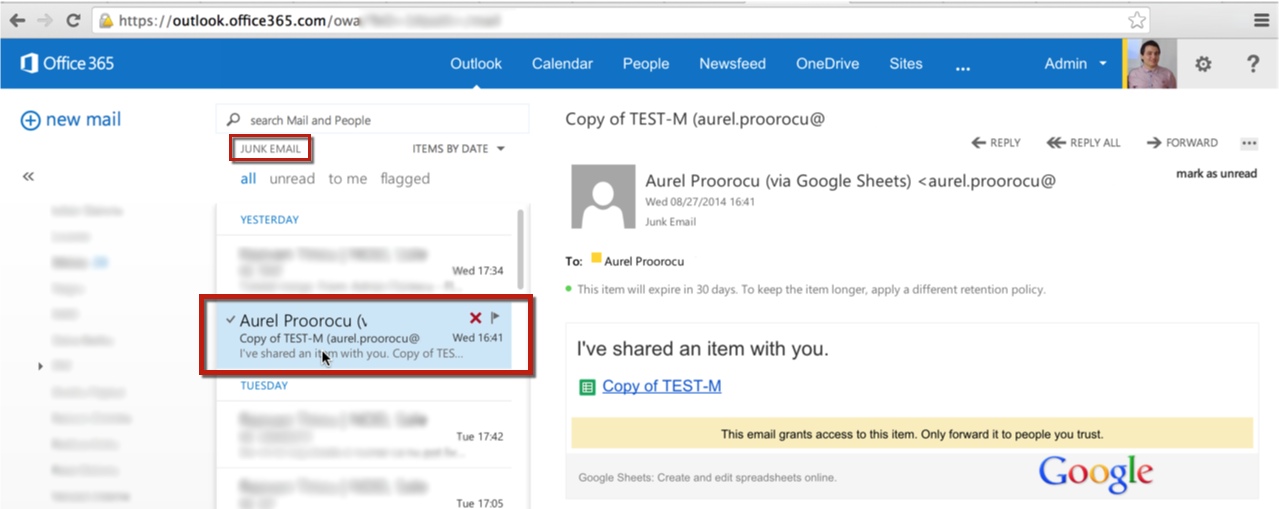Image resolution: width=1279 pixels, height=509 pixels.
Task: Click REPLY ALL
Action: 1083,143
